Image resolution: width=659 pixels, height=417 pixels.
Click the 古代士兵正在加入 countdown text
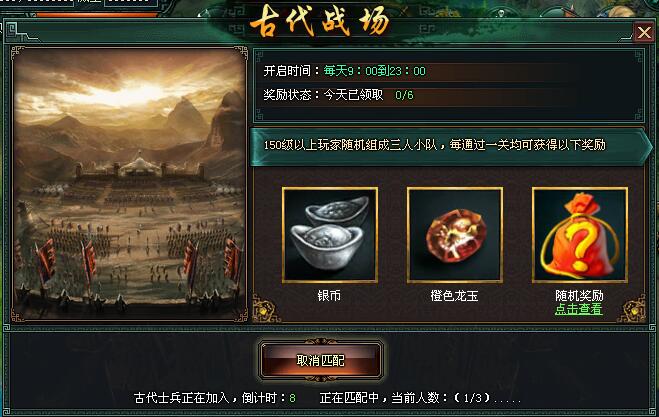pos(214,398)
